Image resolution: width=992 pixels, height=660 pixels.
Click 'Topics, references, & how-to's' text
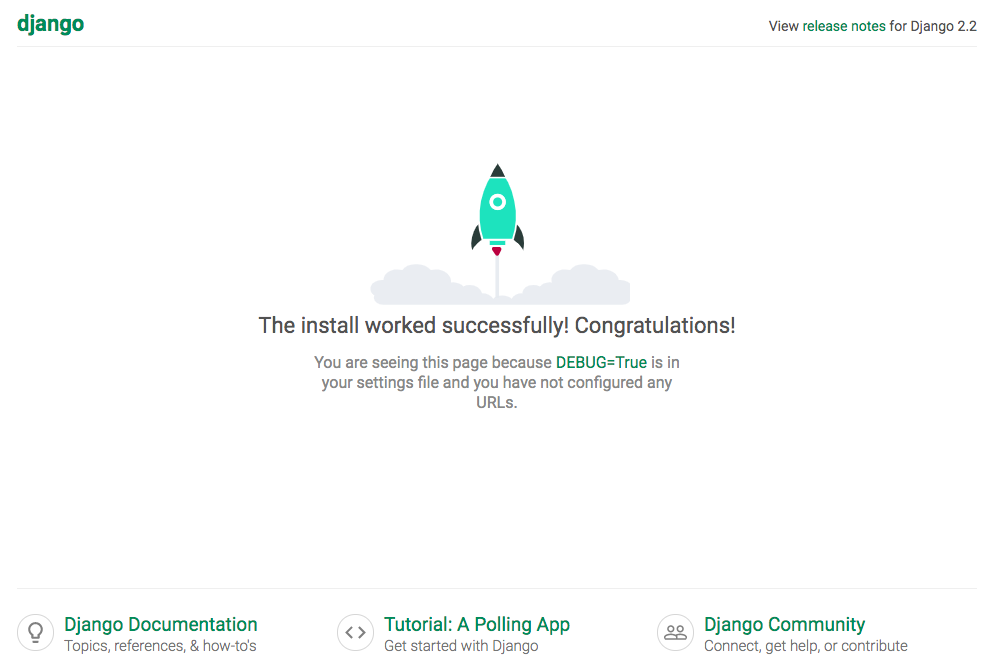coord(160,645)
